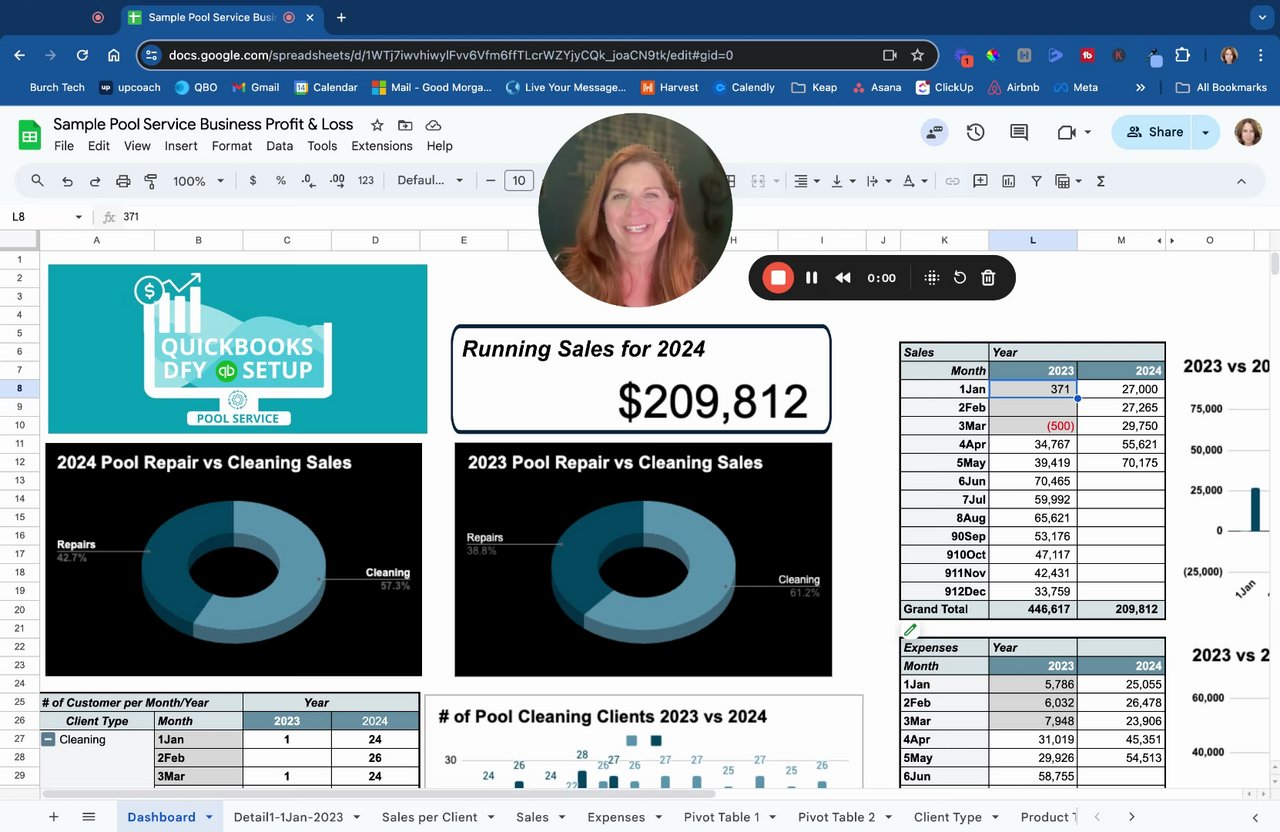The height and width of the screenshot is (832, 1280).
Task: Open the Extensions menu
Action: (382, 146)
